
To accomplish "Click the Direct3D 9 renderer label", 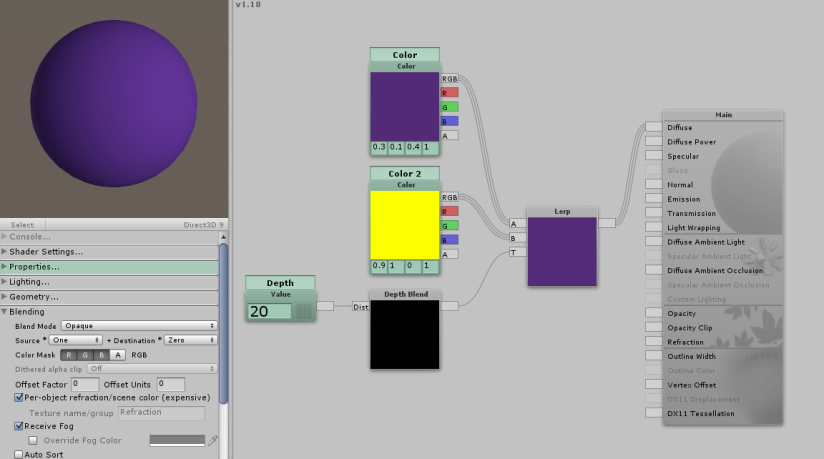I will [x=203, y=225].
